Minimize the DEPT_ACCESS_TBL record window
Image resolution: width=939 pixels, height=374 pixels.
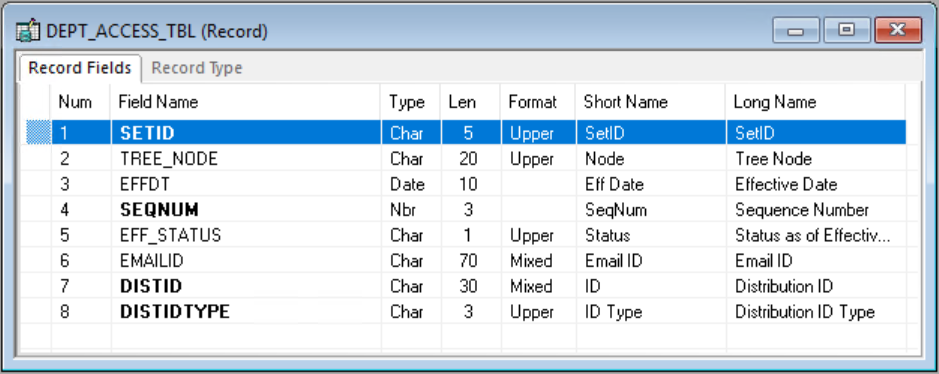point(796,30)
